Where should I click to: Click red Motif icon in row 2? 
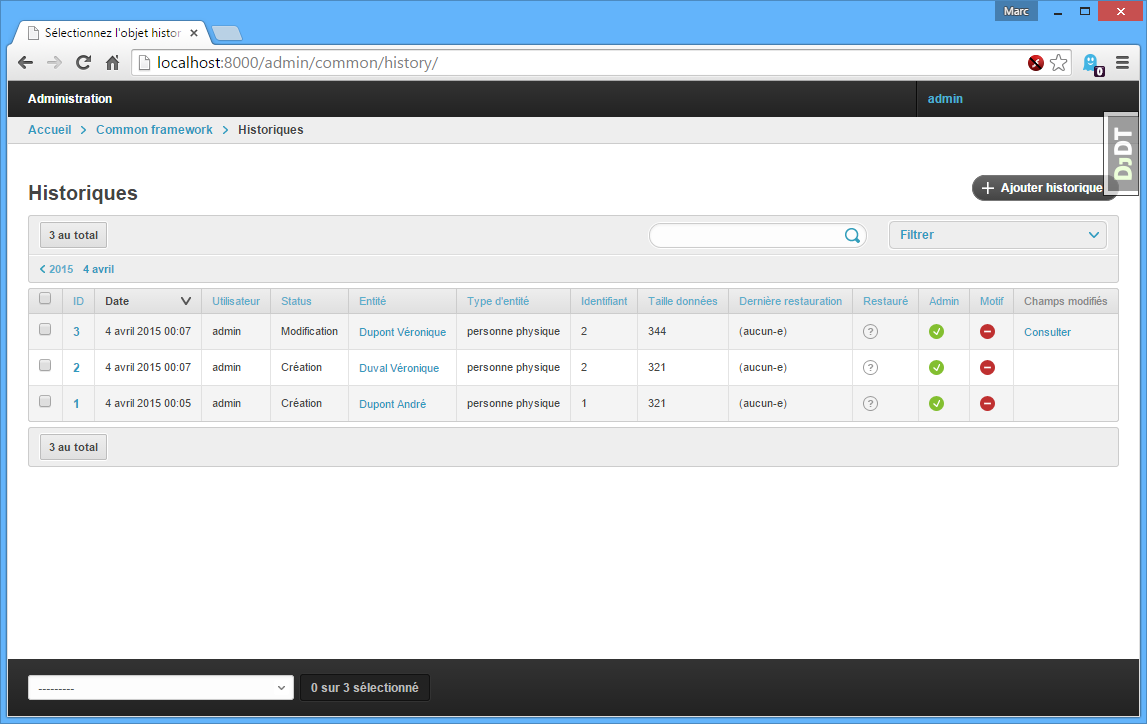coord(987,368)
